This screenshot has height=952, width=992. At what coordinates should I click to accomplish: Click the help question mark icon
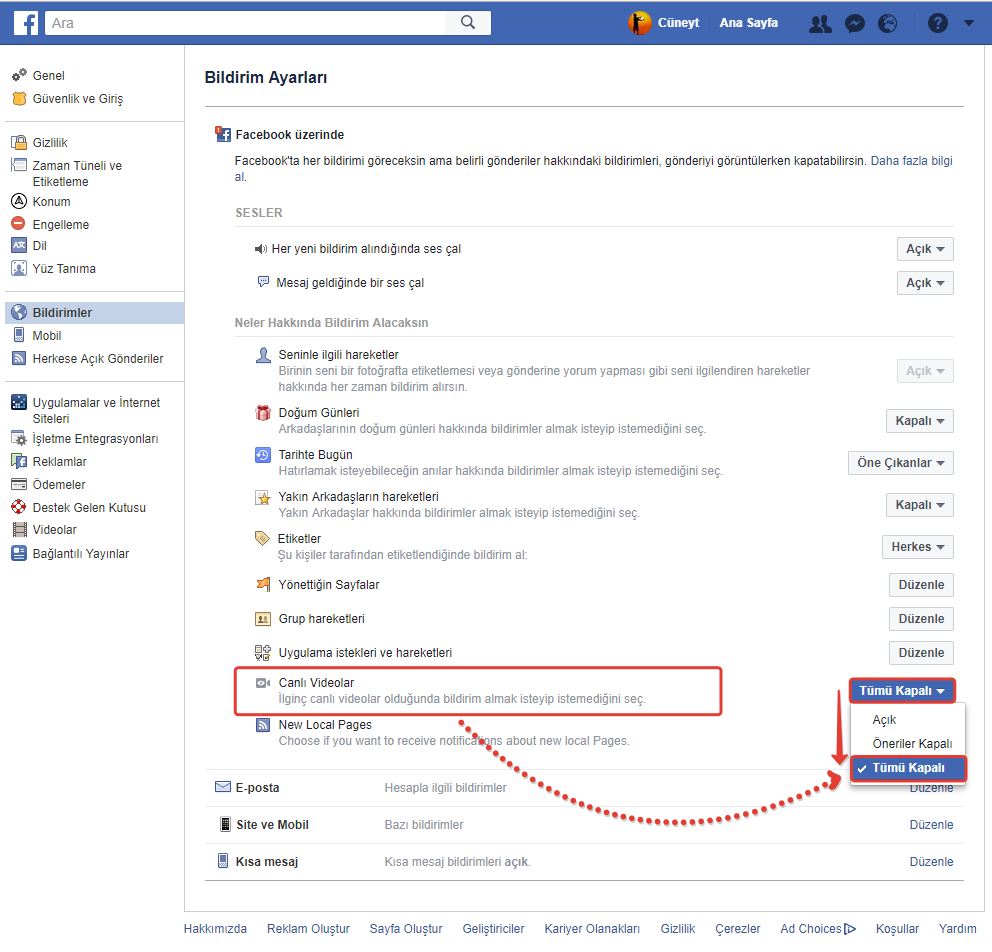(937, 24)
